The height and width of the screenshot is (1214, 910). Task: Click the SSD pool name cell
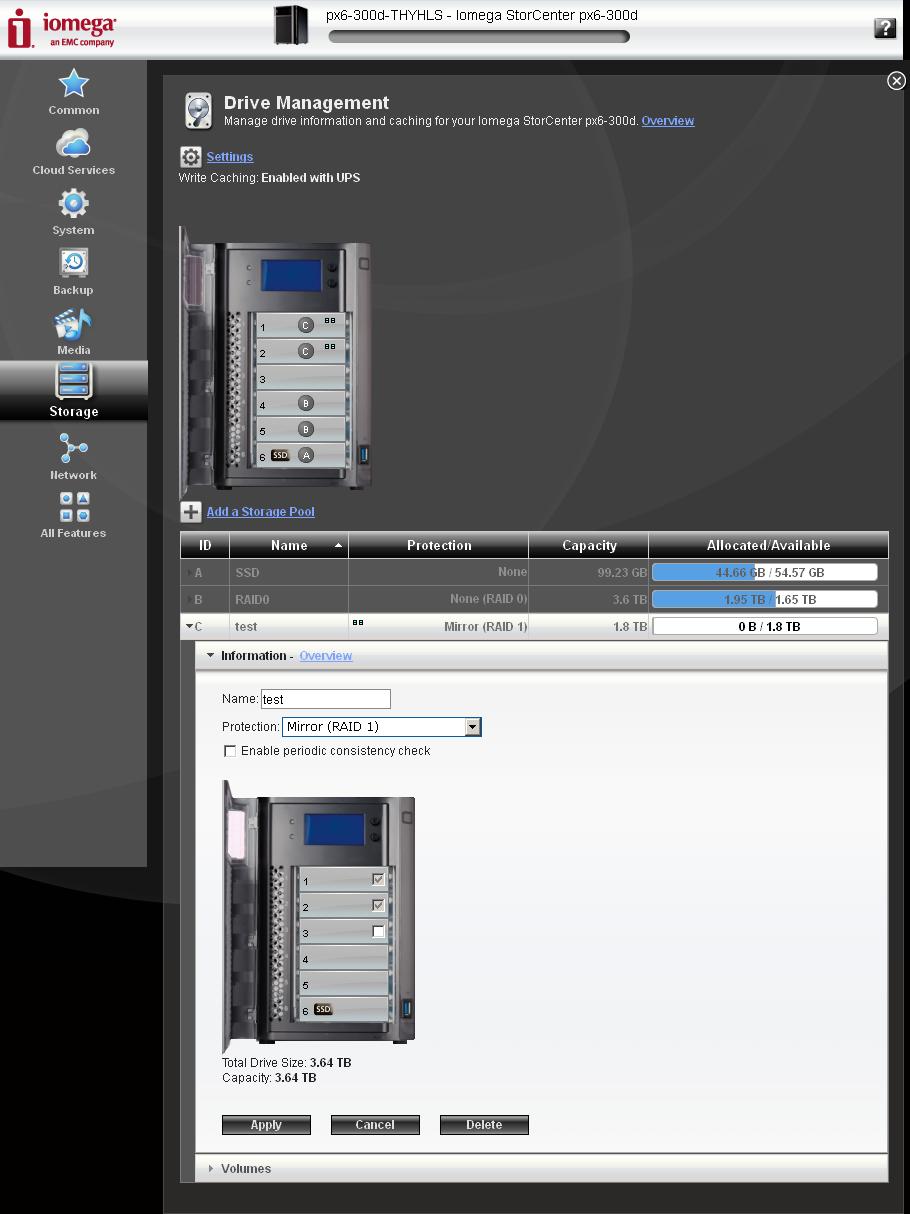pos(289,573)
